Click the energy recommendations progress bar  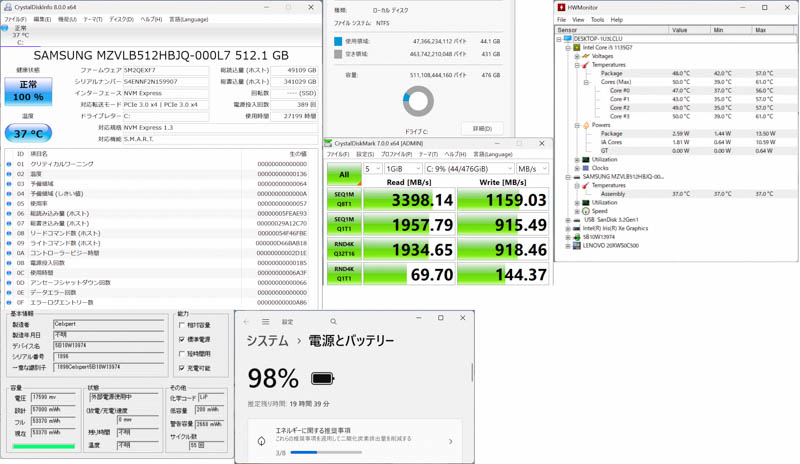click(326, 453)
